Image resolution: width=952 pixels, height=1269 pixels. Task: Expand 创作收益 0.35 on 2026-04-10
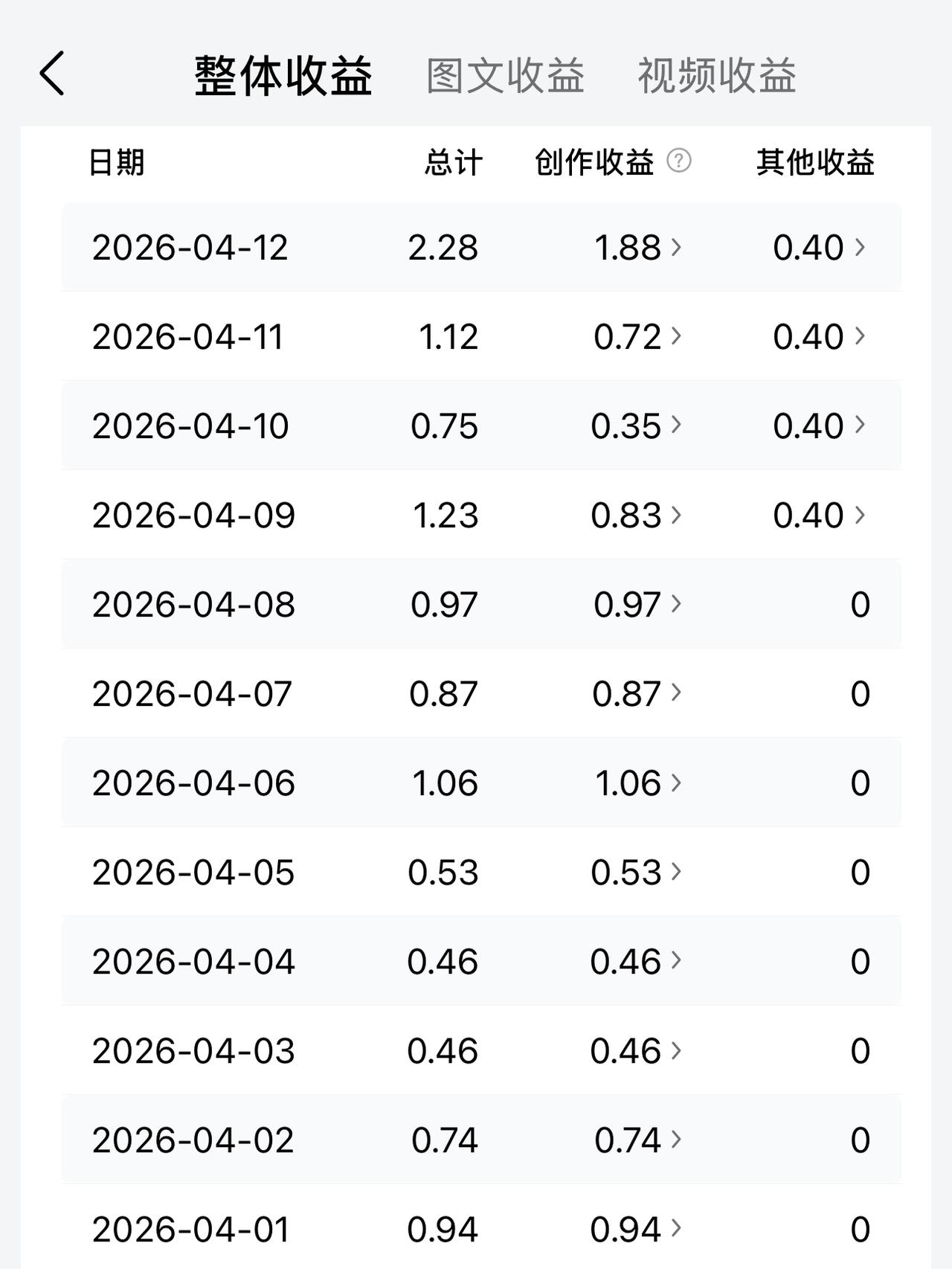click(x=638, y=425)
